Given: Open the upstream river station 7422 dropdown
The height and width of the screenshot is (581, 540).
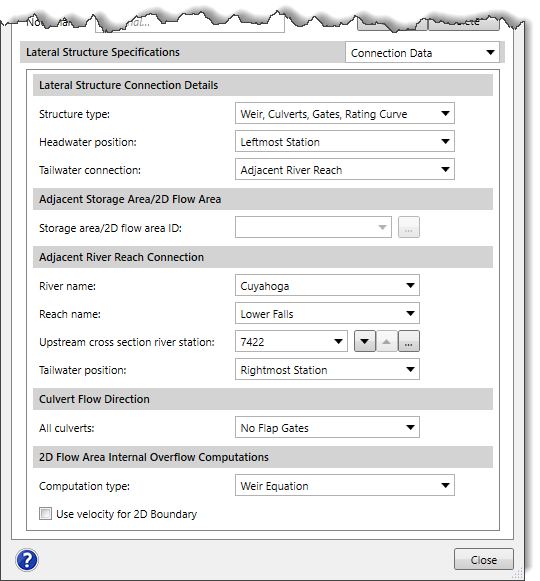Looking at the screenshot, I should point(291,341).
